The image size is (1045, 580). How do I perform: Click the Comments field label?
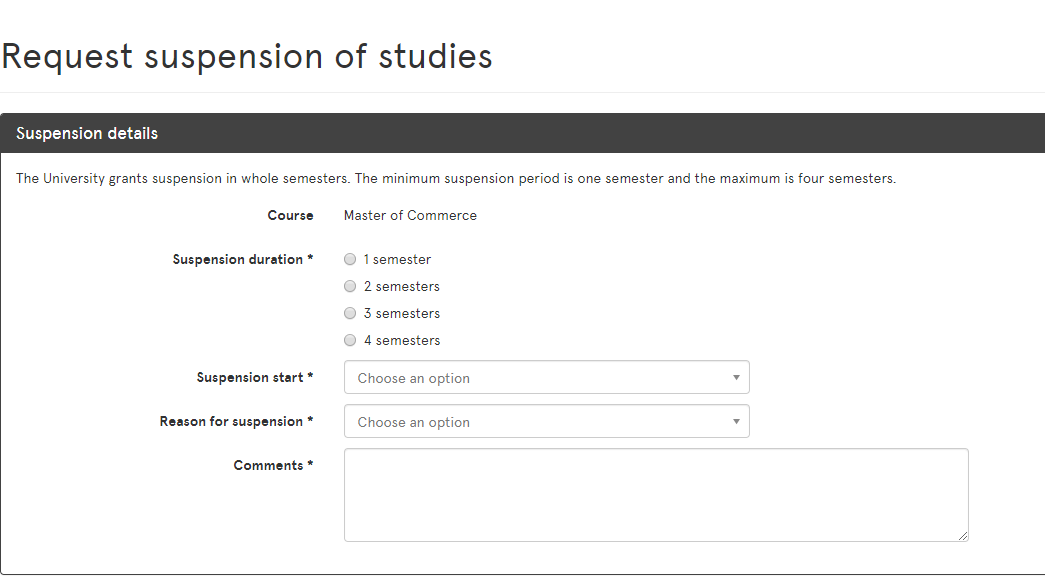tap(269, 465)
